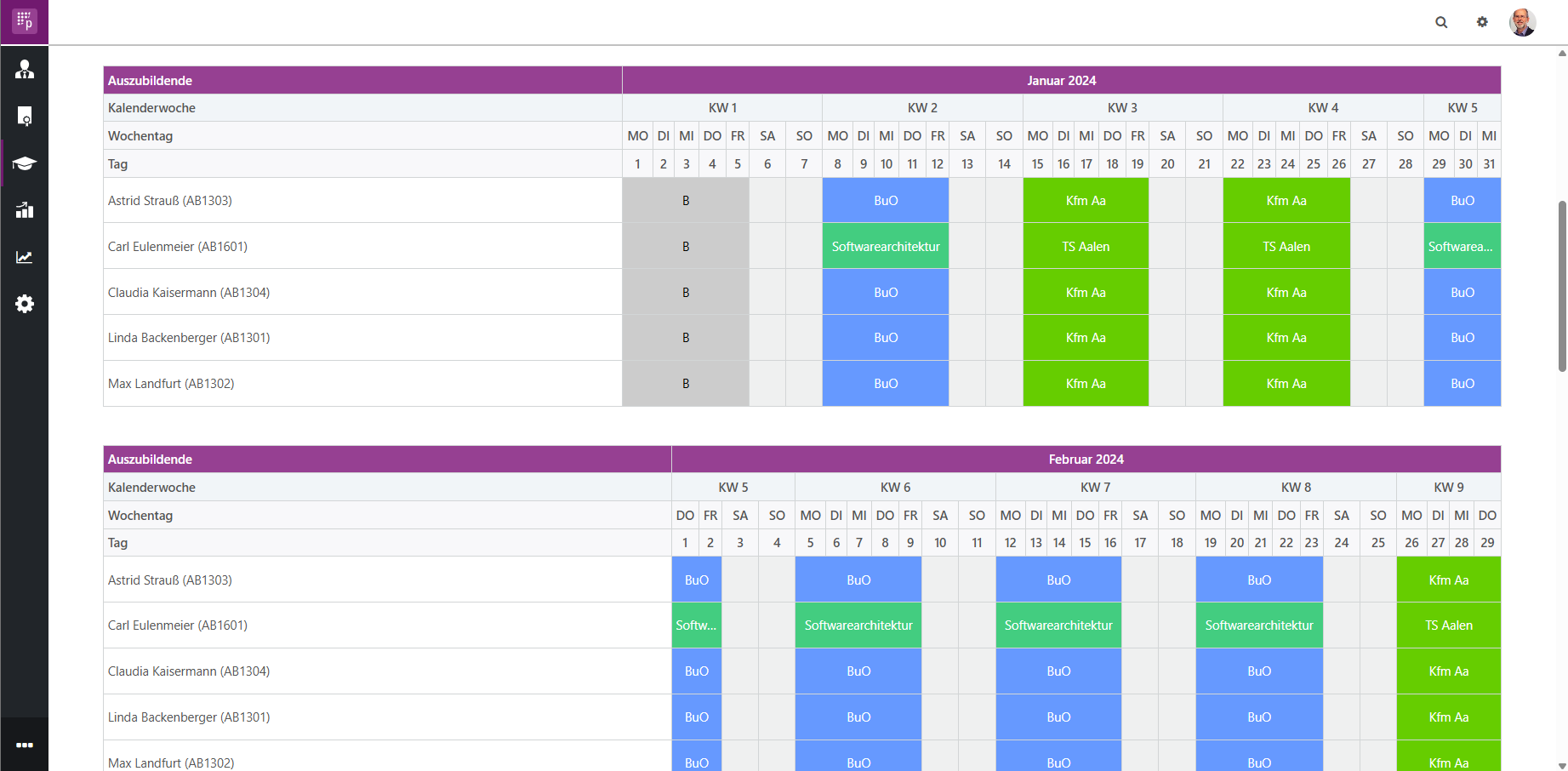Select the graduation cap training icon

click(x=24, y=163)
